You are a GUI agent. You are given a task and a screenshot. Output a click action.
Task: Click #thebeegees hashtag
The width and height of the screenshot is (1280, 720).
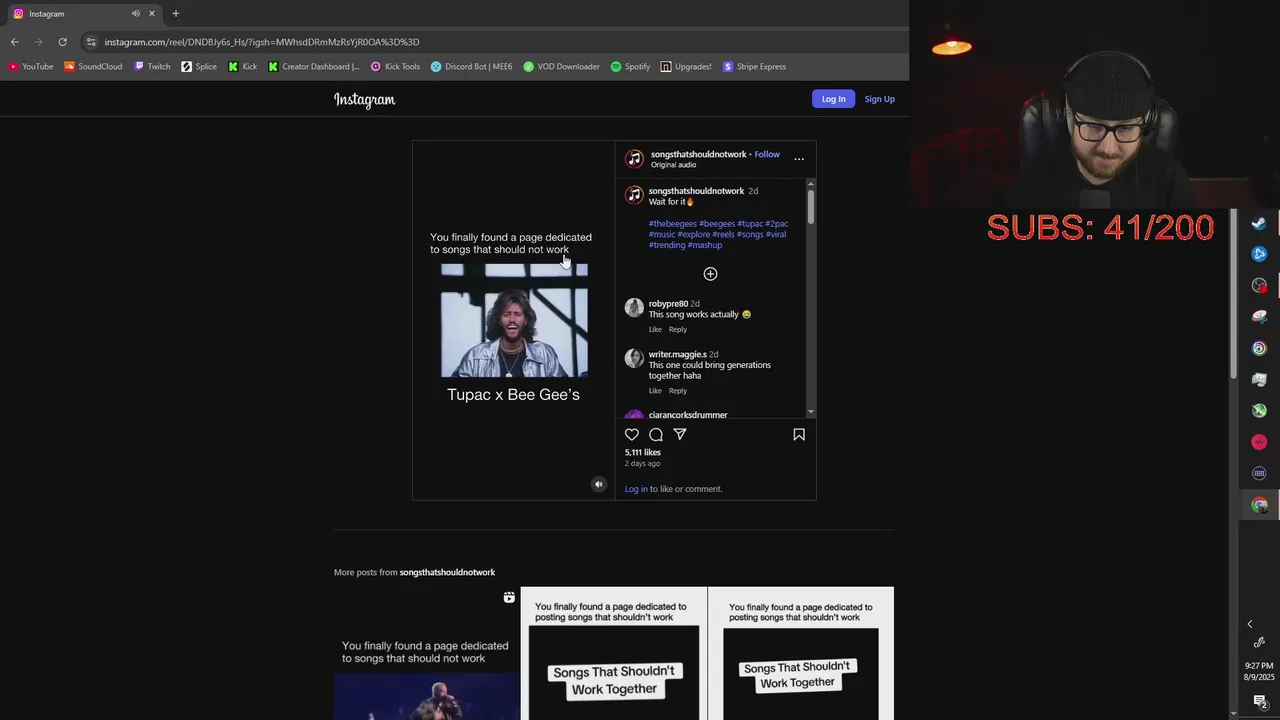(672, 224)
